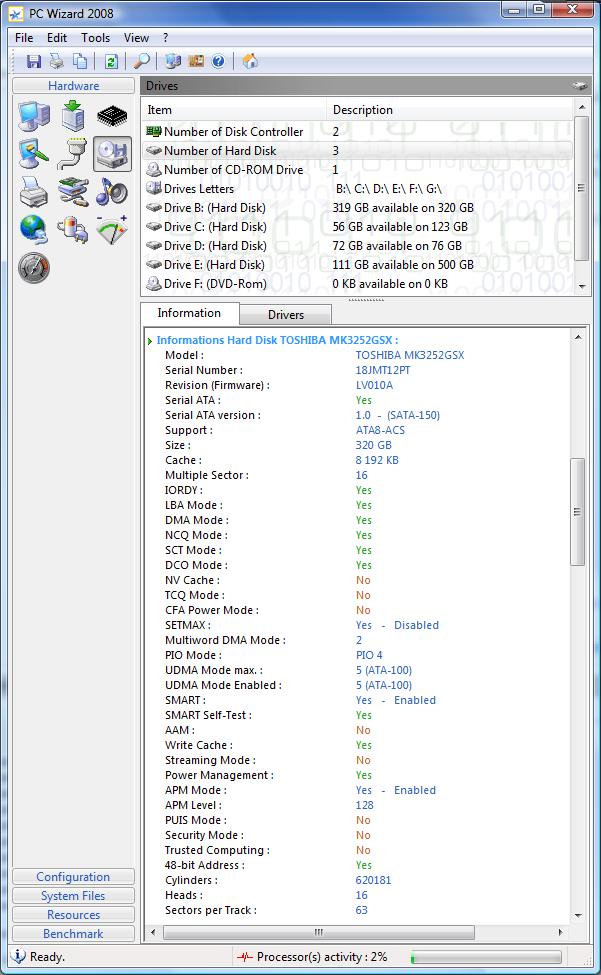Click the Description column header

click(449, 110)
